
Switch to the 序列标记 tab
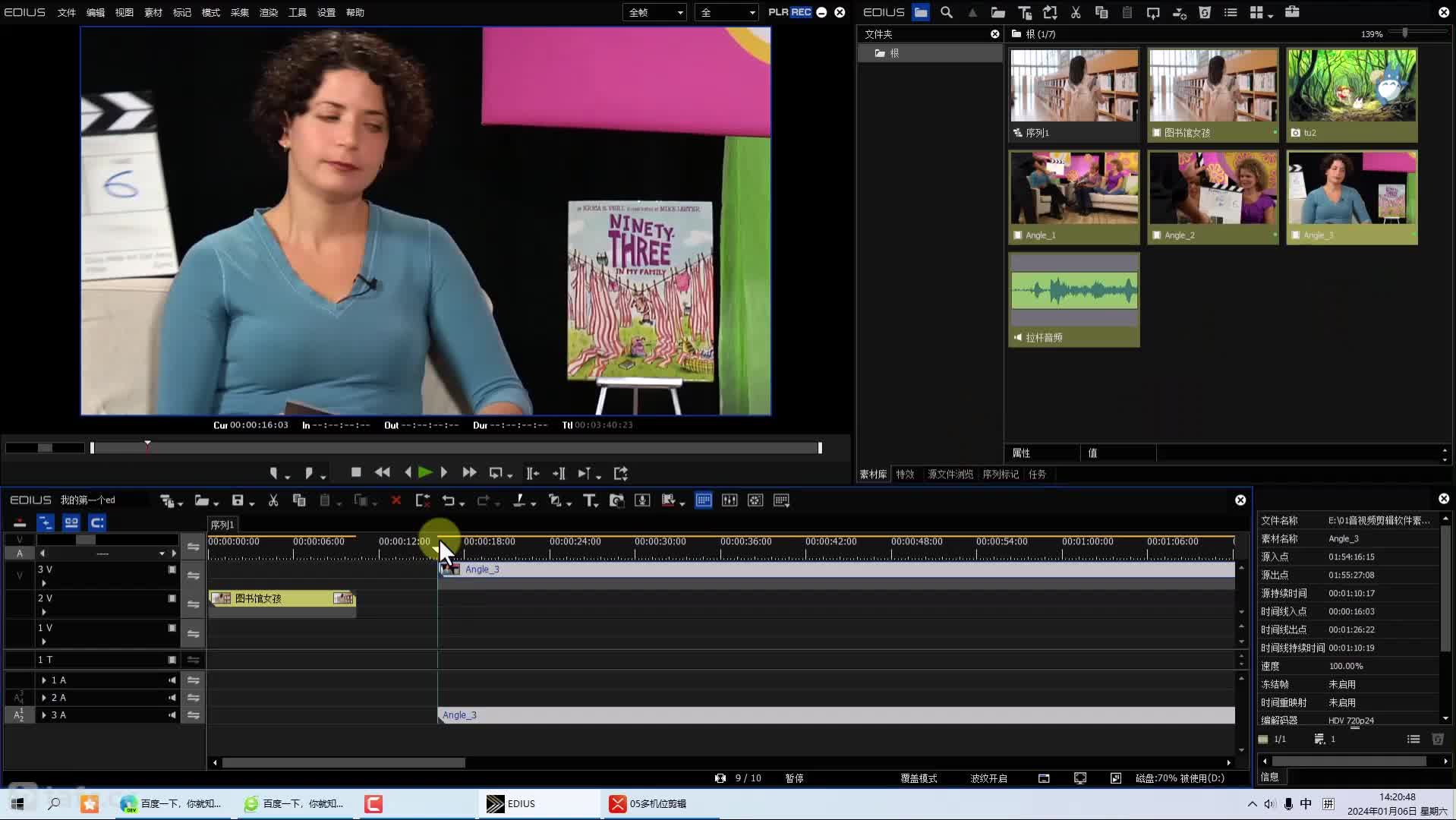click(1001, 475)
